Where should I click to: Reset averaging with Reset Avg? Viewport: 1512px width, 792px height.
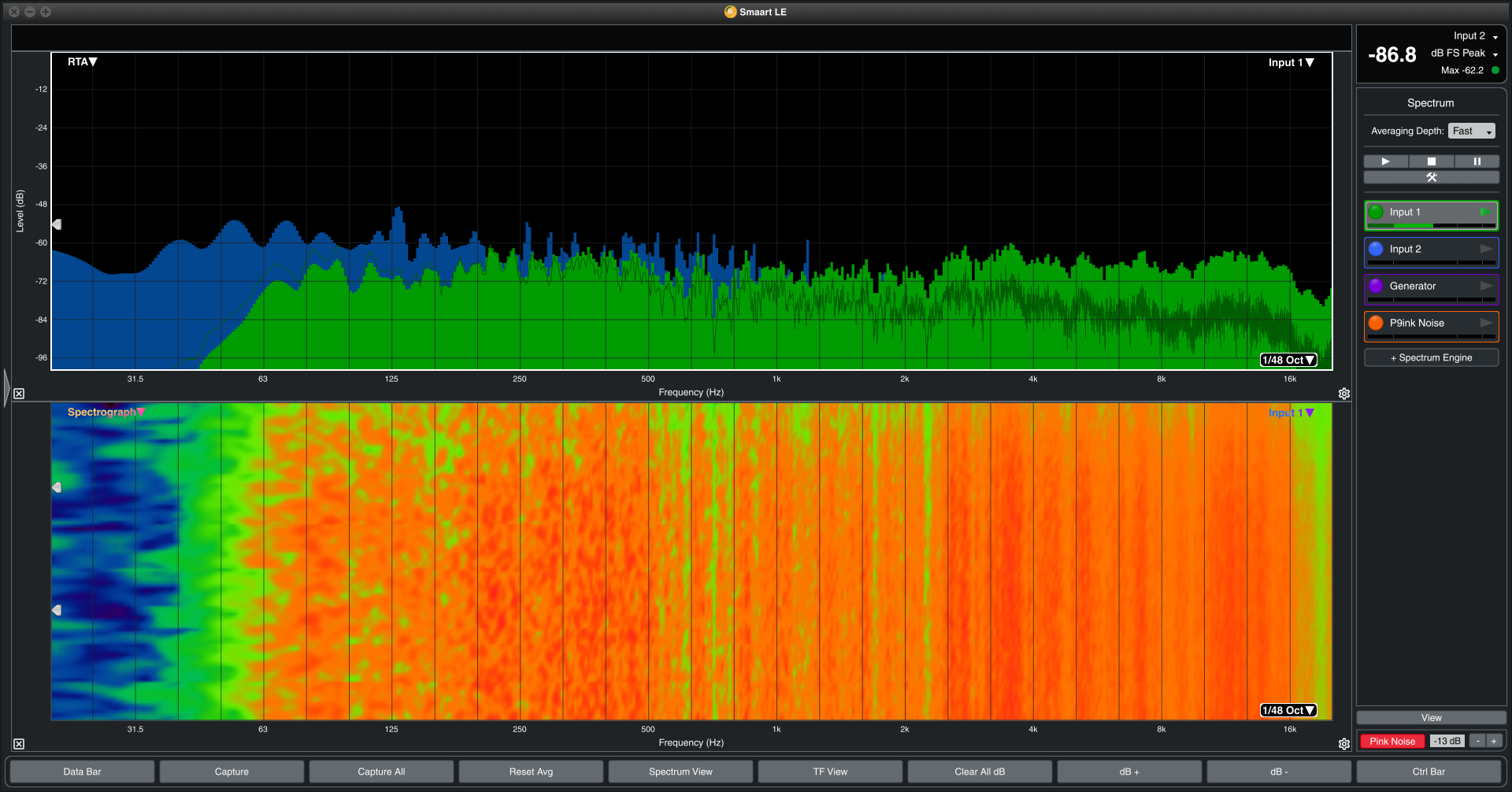pos(531,772)
